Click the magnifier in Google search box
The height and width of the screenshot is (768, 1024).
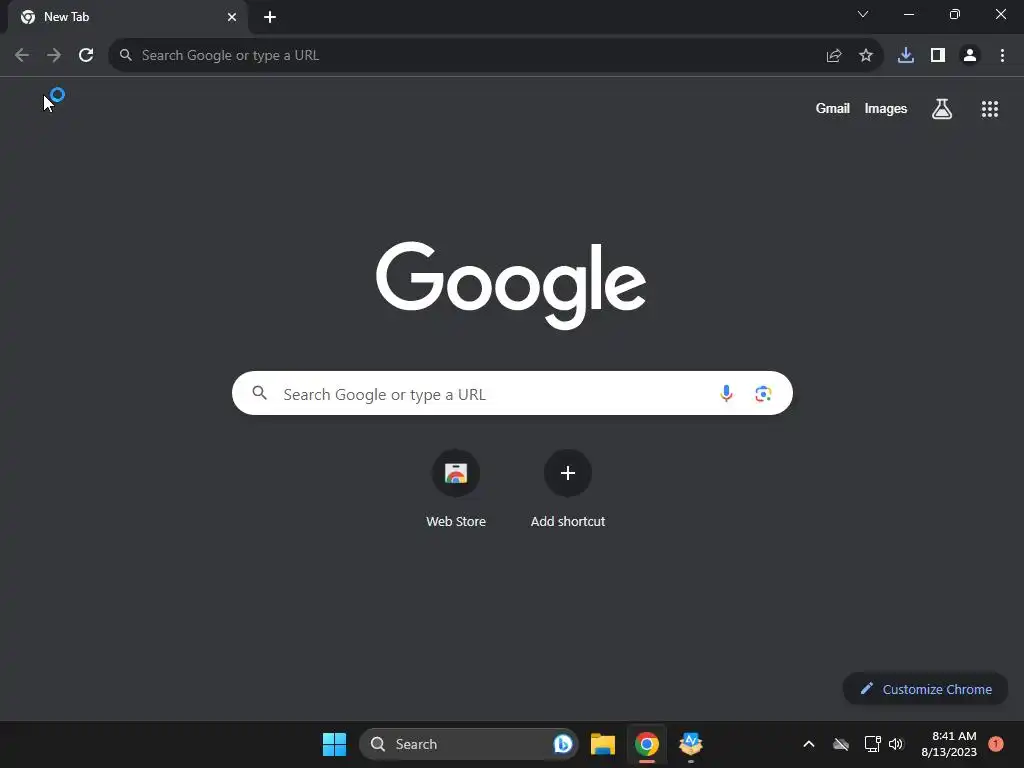pyautogui.click(x=260, y=393)
